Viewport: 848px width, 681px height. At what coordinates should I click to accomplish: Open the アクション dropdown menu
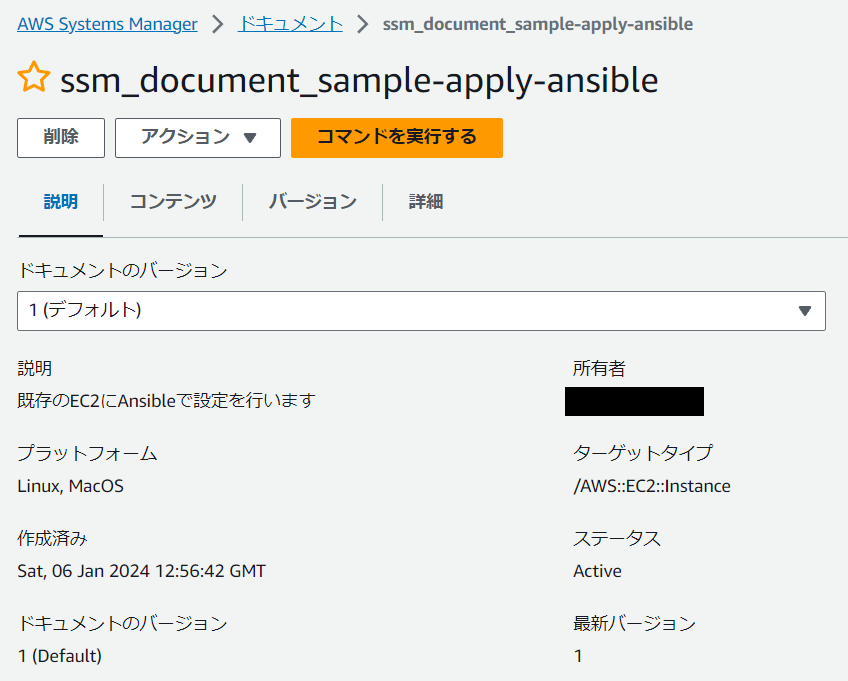pyautogui.click(x=198, y=138)
